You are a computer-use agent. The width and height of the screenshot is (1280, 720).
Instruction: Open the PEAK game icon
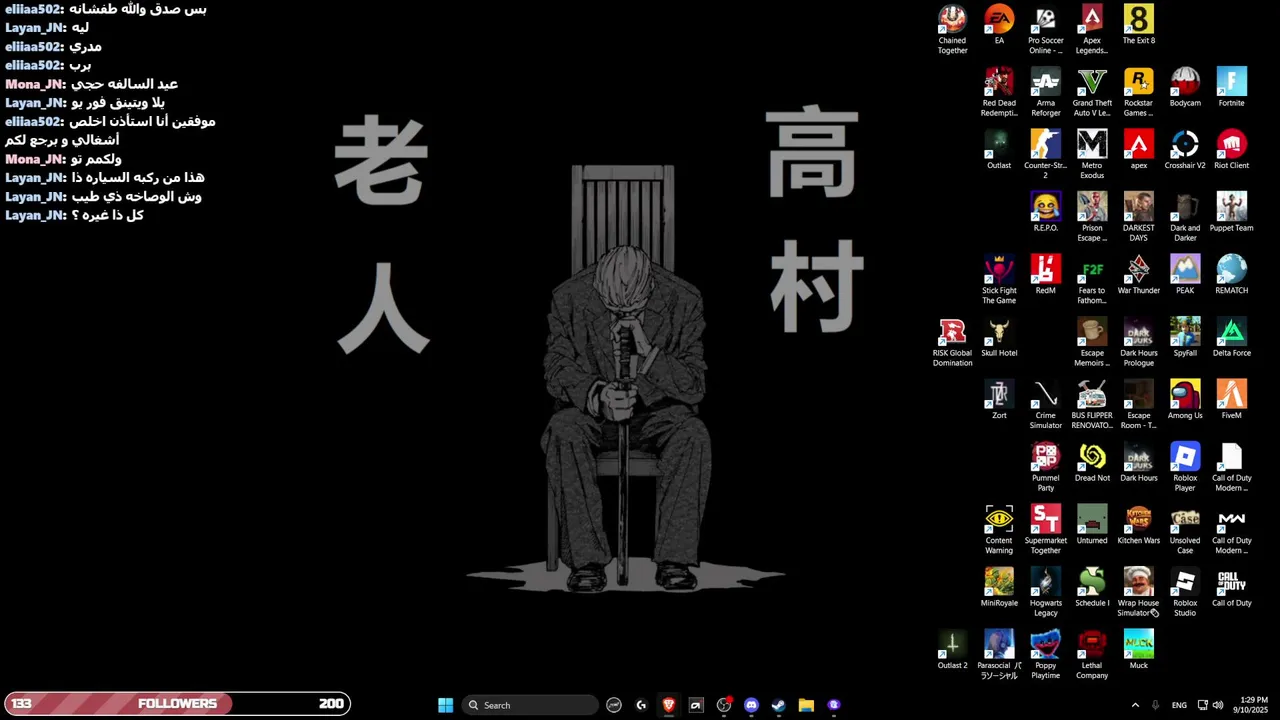tap(1185, 275)
